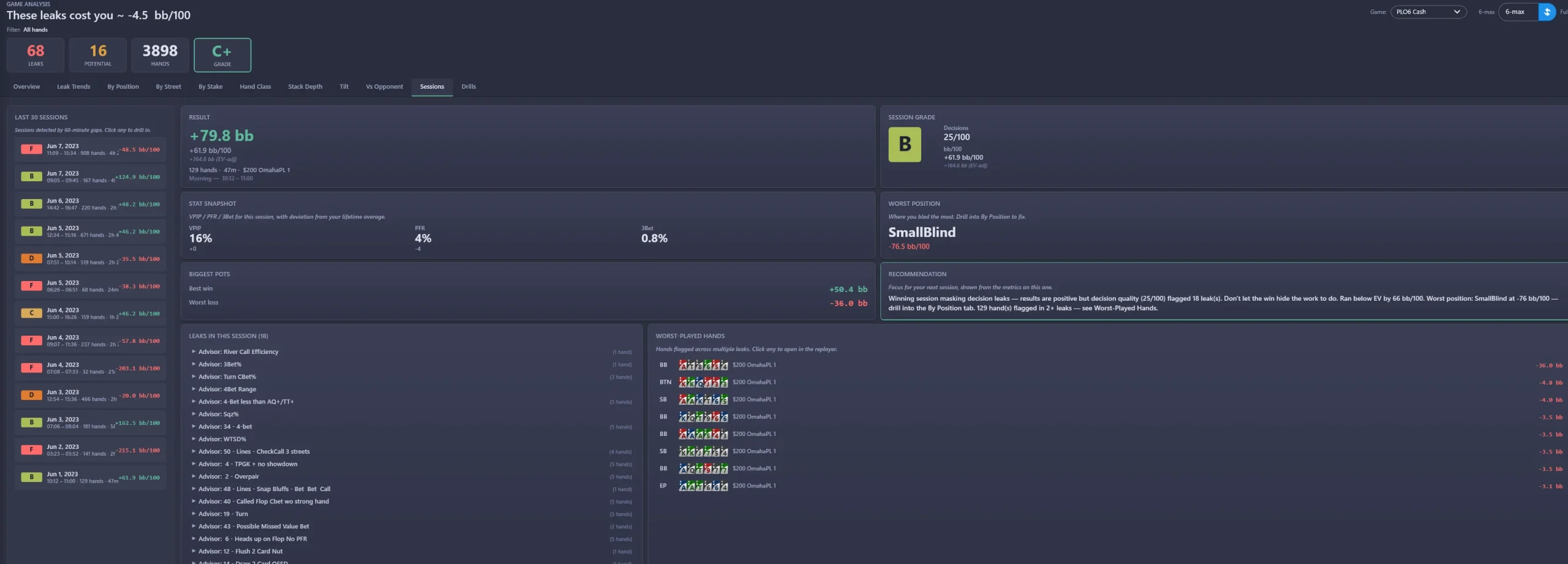The height and width of the screenshot is (564, 1568).
Task: Select the Sessions tab
Action: point(432,87)
